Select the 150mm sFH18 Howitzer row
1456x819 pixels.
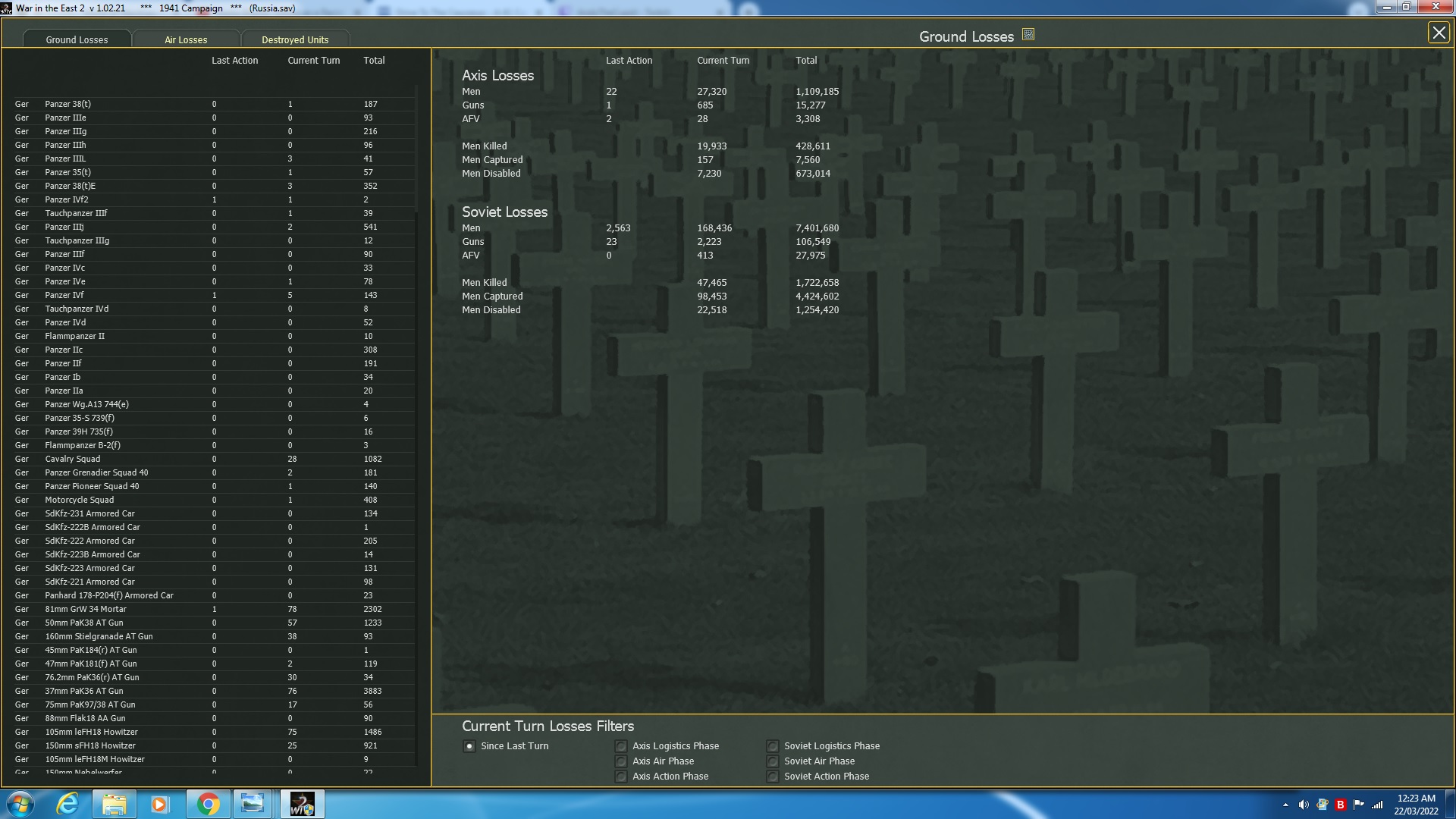214,746
